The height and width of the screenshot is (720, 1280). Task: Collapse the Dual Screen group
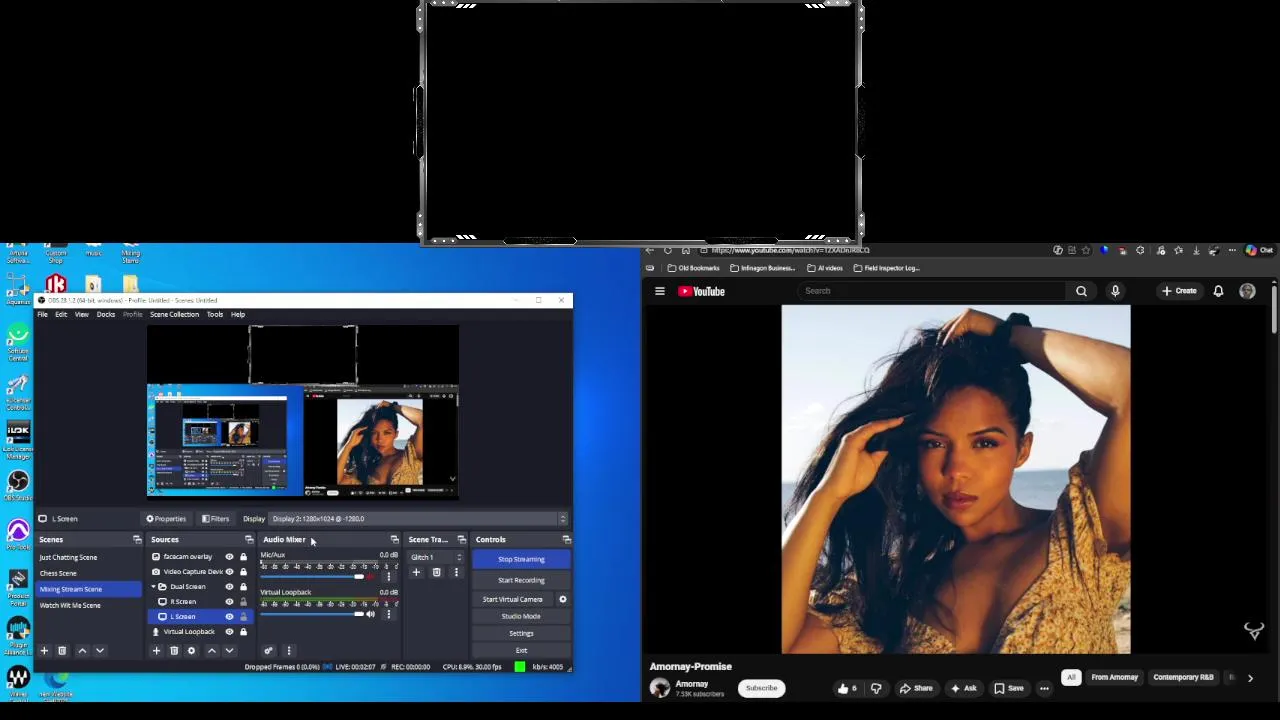[x=152, y=587]
